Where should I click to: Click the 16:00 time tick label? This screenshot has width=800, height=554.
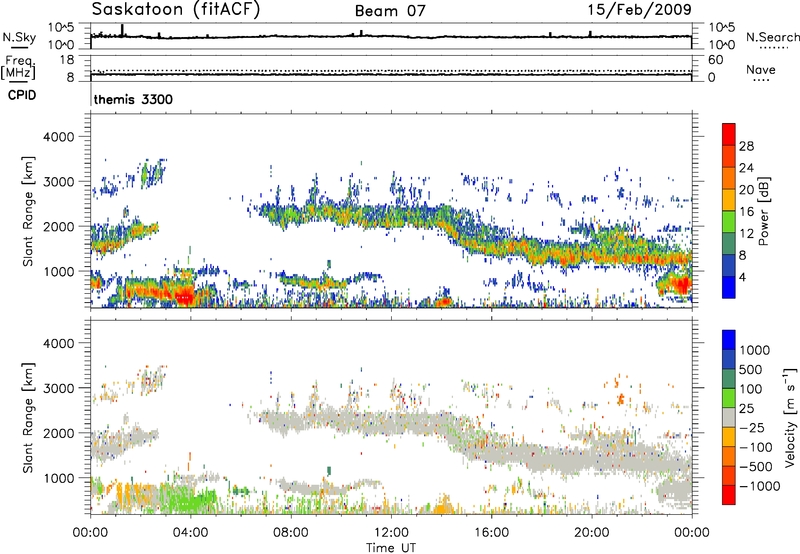pos(491,533)
